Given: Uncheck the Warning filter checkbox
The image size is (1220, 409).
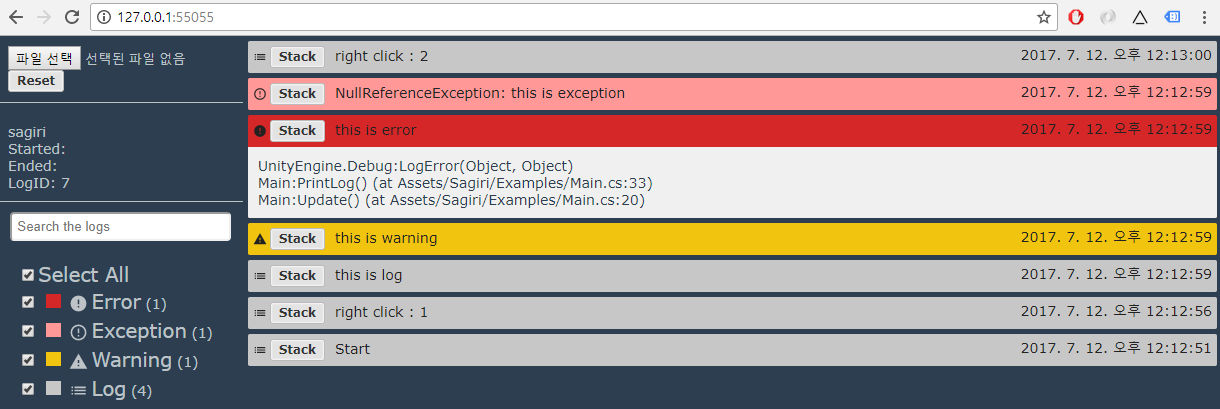Looking at the screenshot, I should (28, 360).
